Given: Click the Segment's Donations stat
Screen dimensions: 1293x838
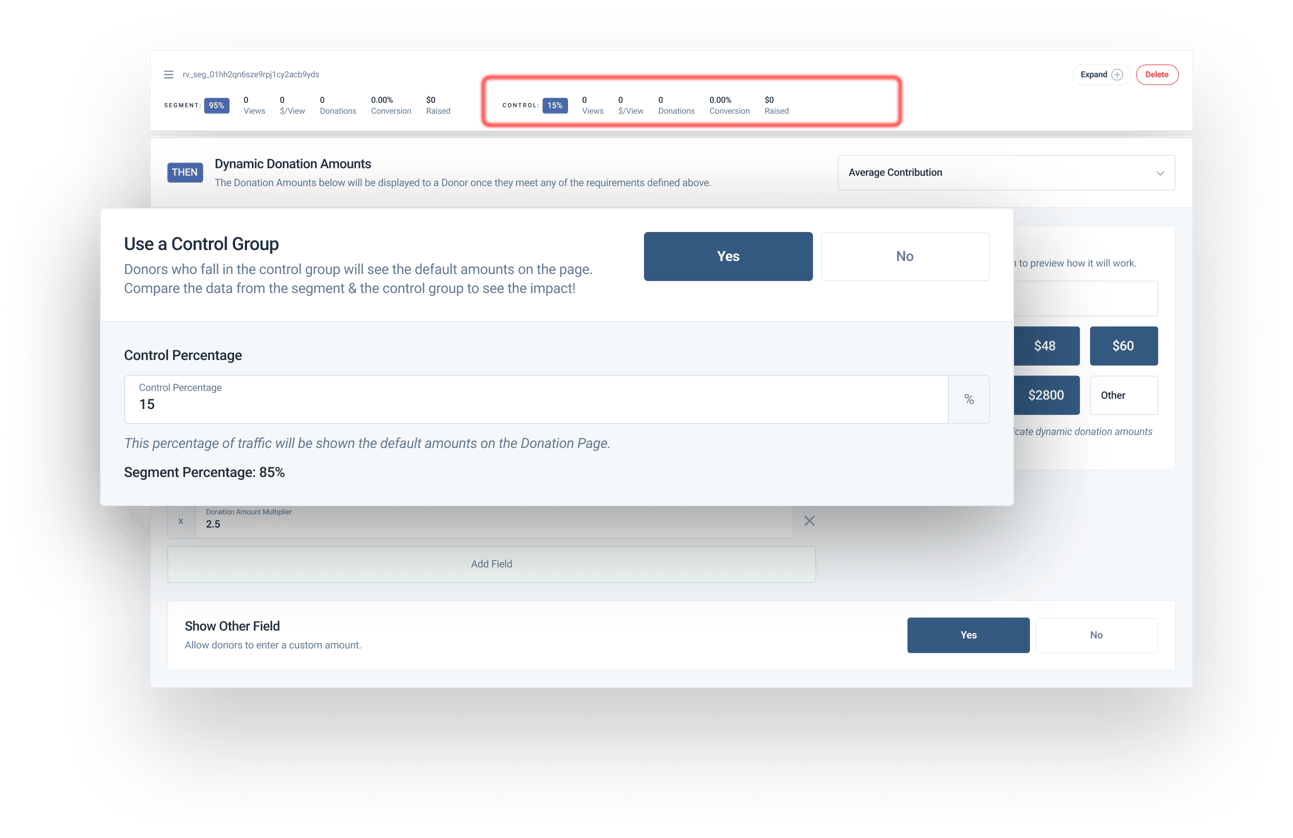Looking at the screenshot, I should pos(338,105).
